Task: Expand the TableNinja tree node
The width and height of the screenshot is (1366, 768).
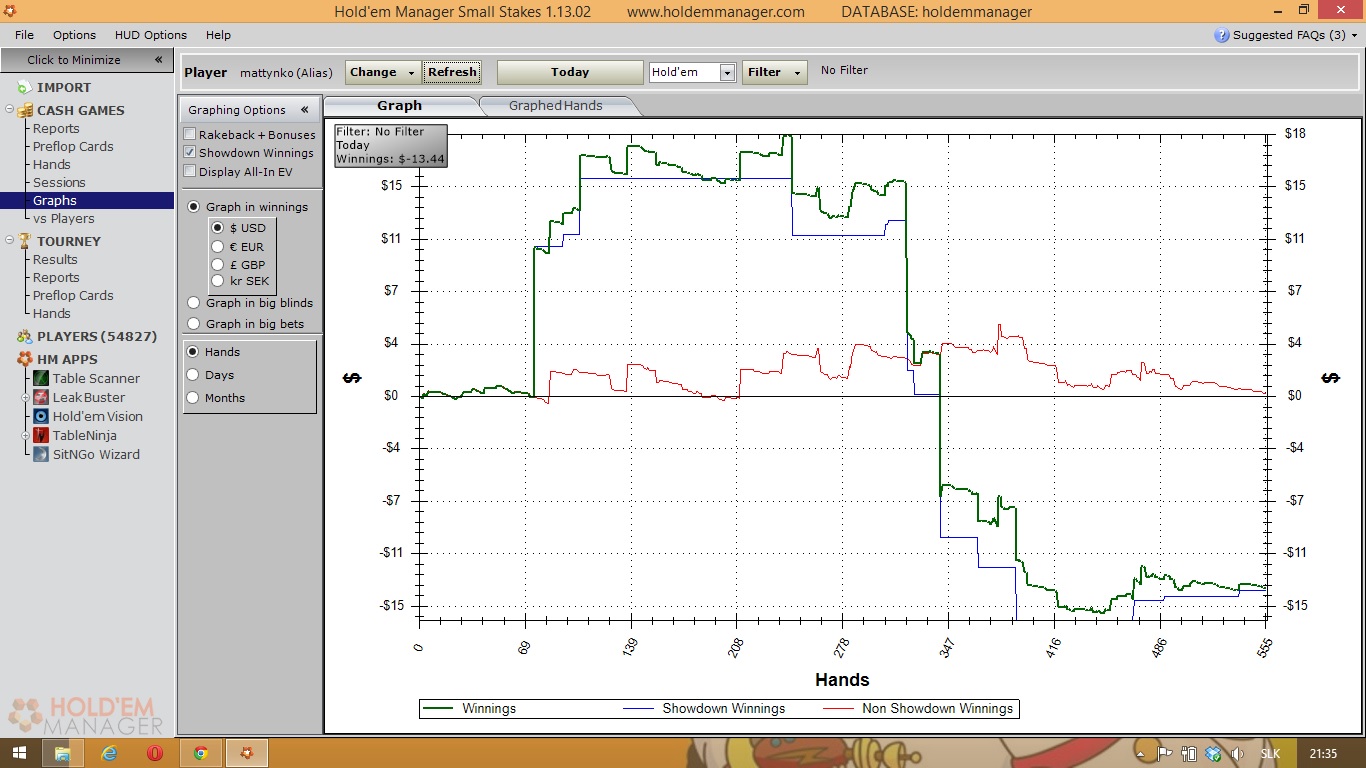Action: tap(27, 436)
